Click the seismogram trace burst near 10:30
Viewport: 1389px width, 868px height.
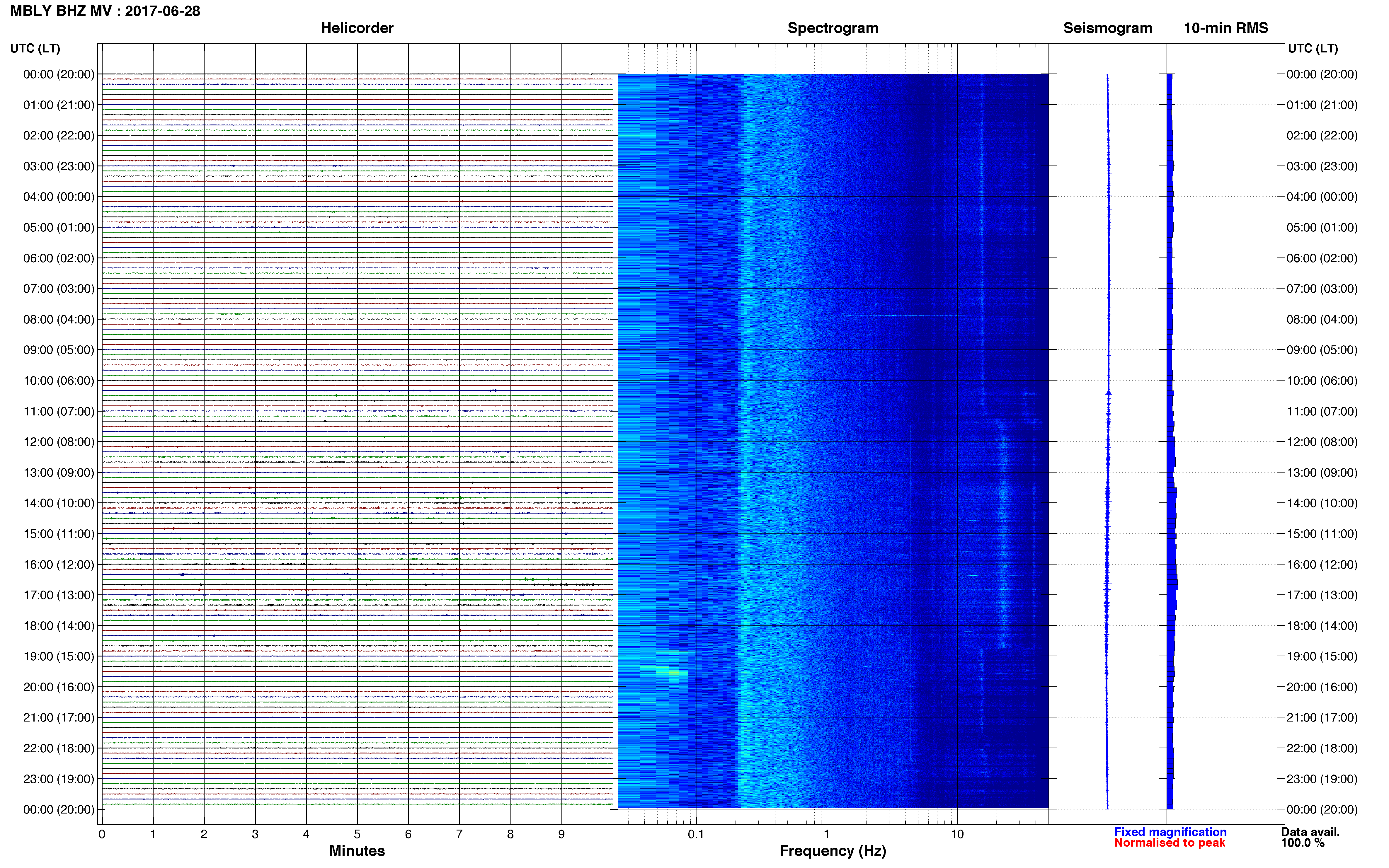(x=1108, y=394)
